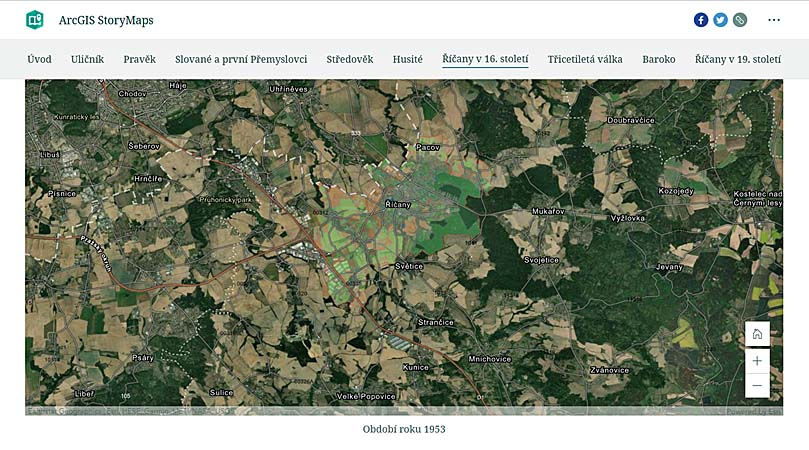Reset map to home extent
This screenshot has width=809, height=450.
point(757,334)
